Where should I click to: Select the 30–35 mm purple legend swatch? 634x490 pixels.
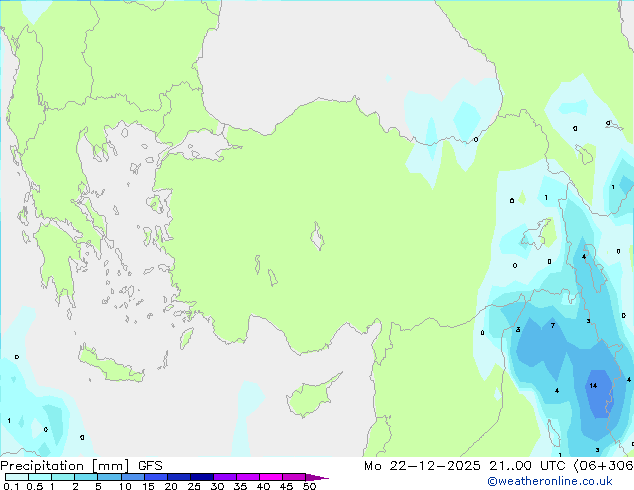224,477
